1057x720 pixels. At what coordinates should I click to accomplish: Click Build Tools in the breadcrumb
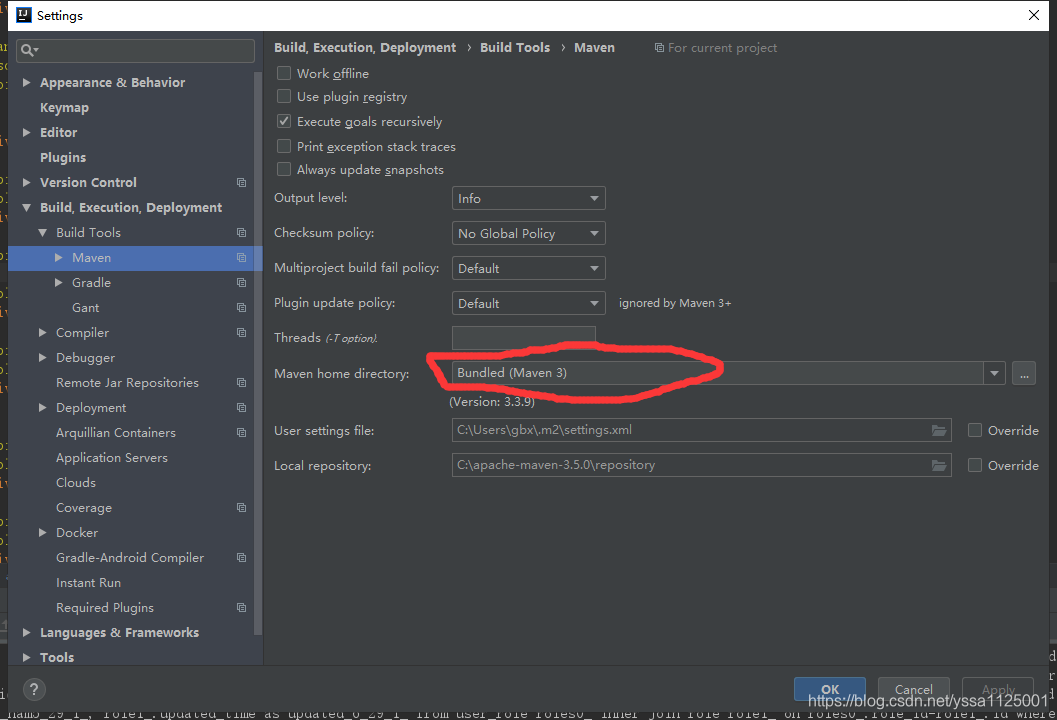pos(515,48)
